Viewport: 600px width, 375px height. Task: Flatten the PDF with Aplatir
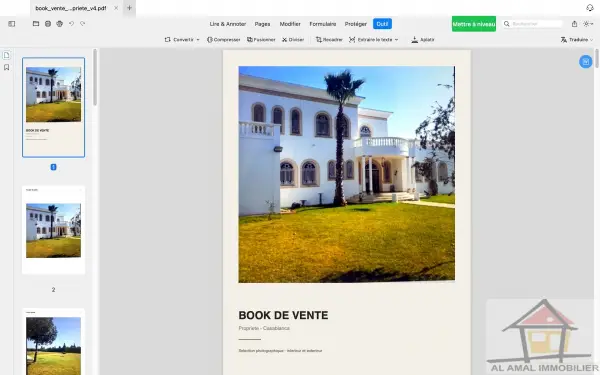423,39
